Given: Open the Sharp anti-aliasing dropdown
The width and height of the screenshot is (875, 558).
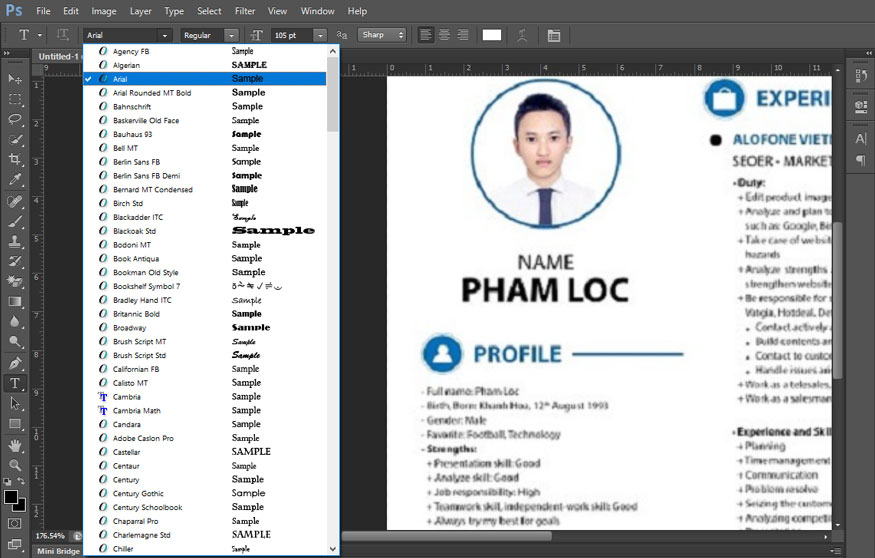Looking at the screenshot, I should point(382,35).
